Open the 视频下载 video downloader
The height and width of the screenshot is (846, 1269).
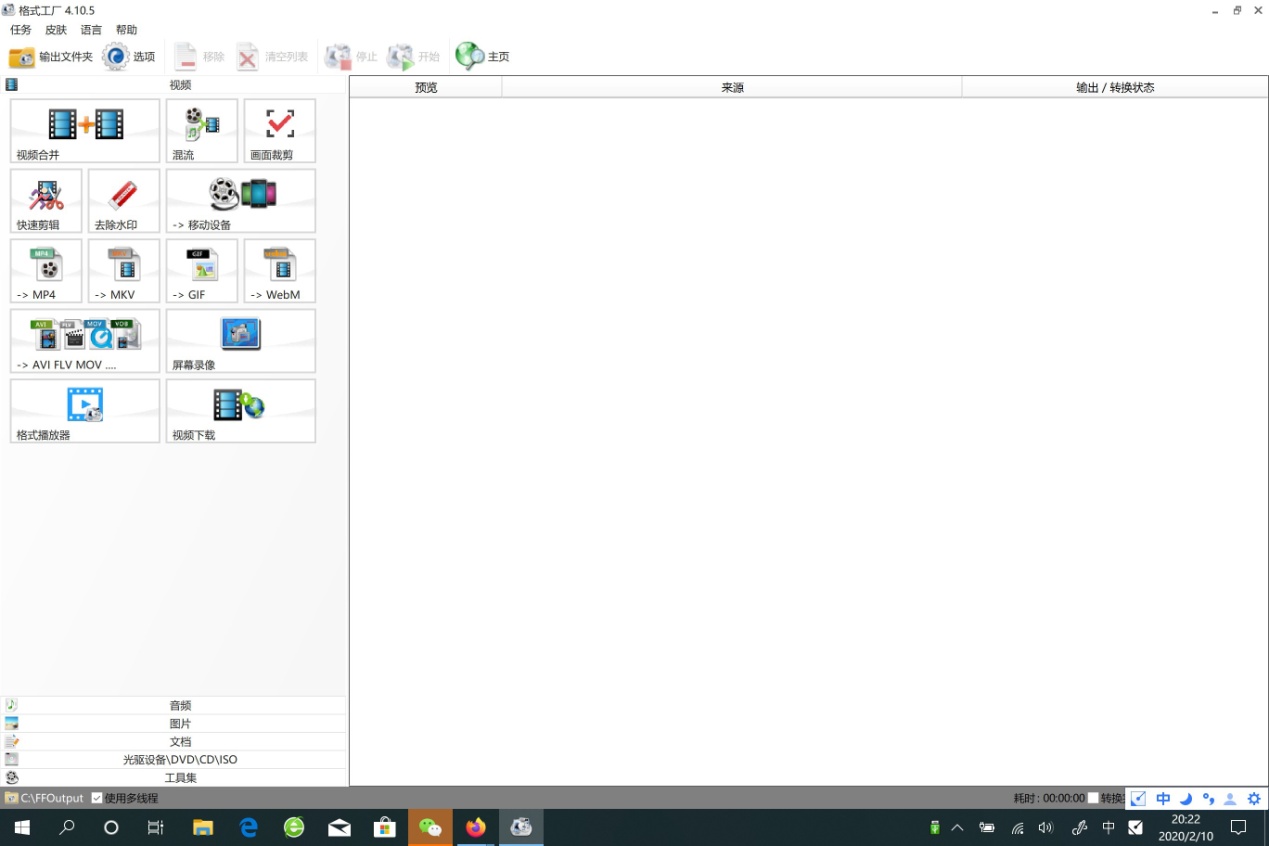click(x=241, y=410)
